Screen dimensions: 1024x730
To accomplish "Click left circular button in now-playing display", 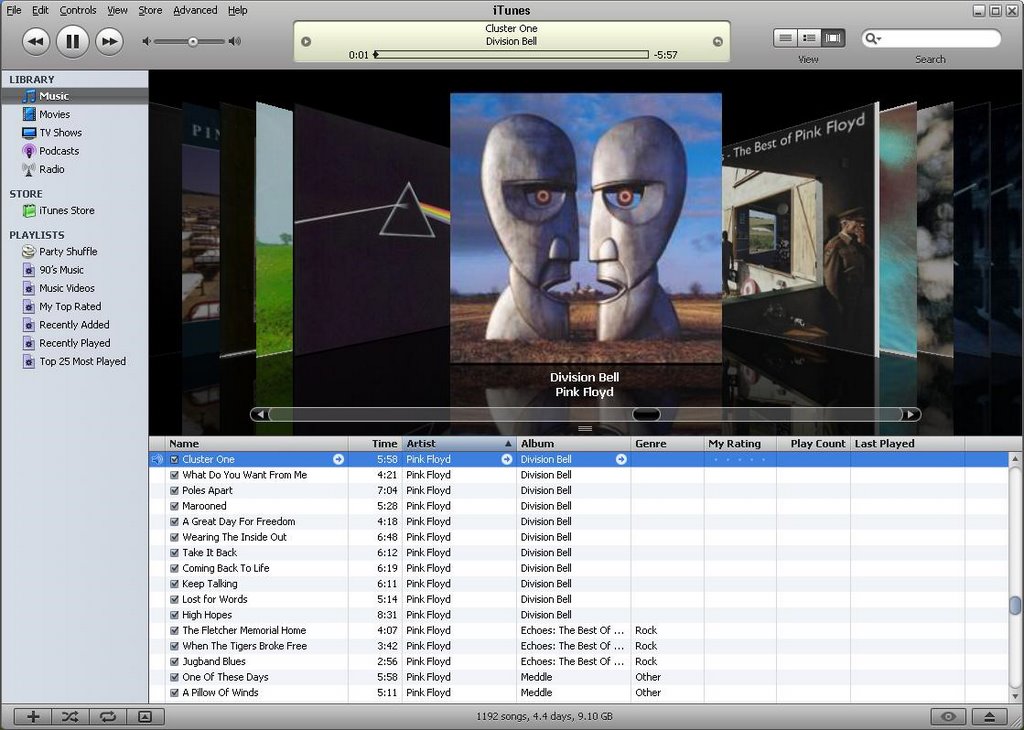I will coord(306,42).
